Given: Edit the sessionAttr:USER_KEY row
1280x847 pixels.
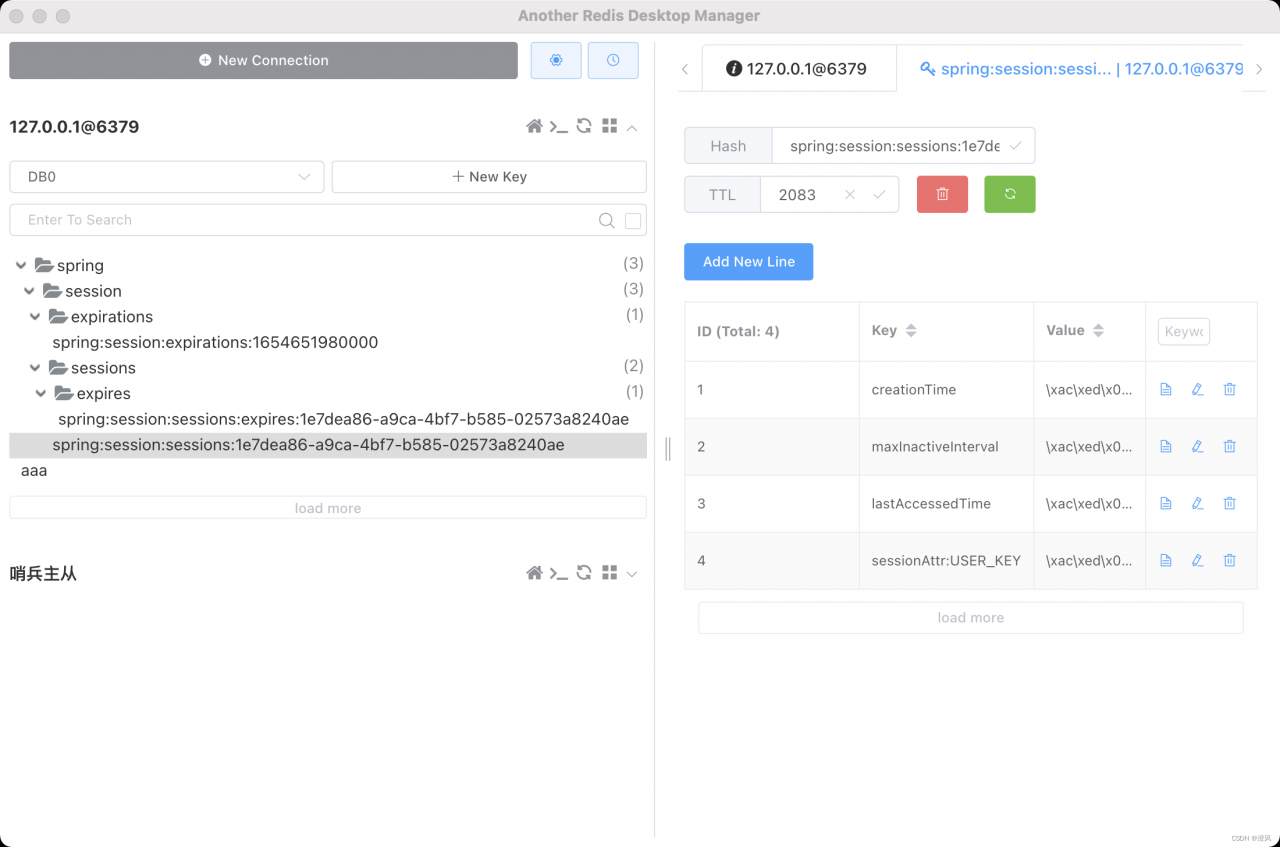Looking at the screenshot, I should pyautogui.click(x=1197, y=560).
